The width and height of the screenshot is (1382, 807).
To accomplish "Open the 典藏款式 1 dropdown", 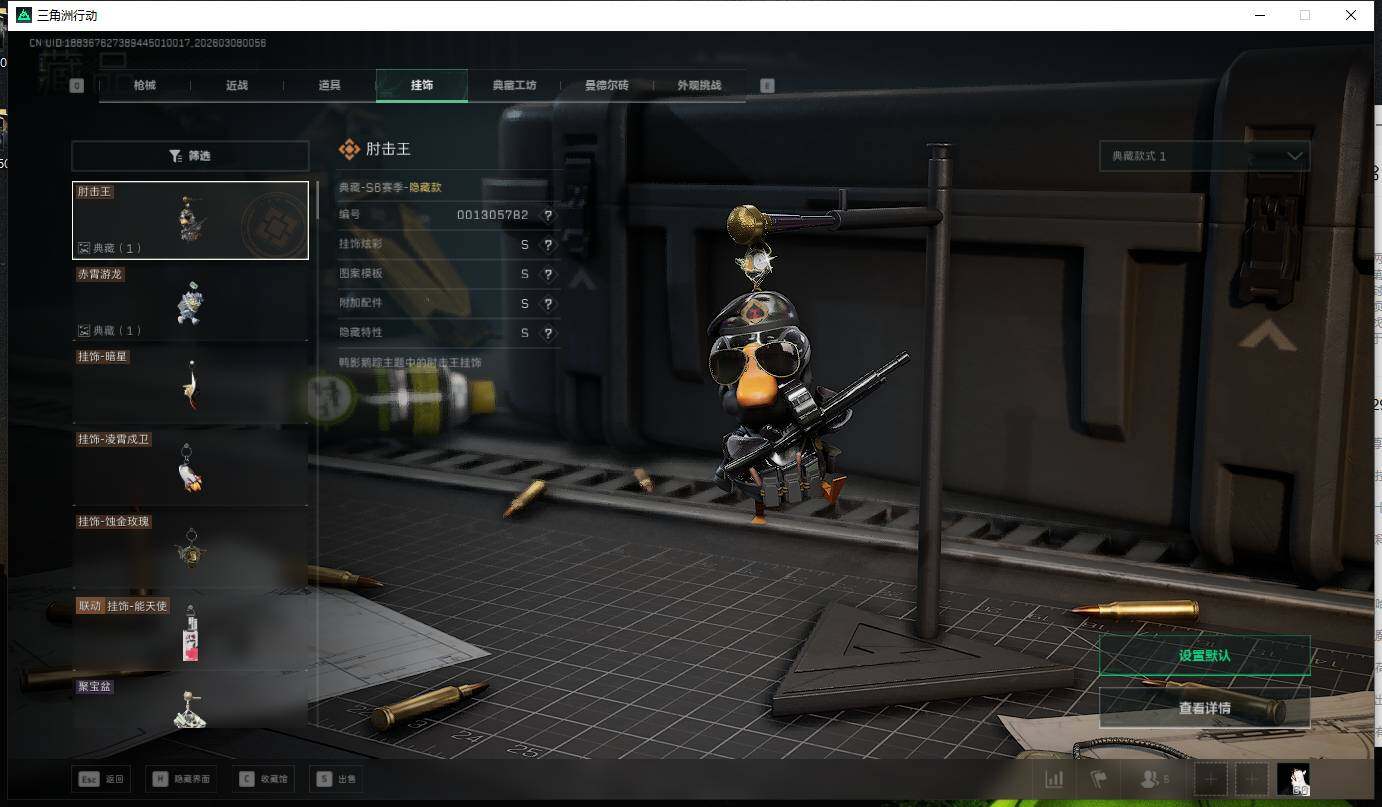I will 1204,156.
